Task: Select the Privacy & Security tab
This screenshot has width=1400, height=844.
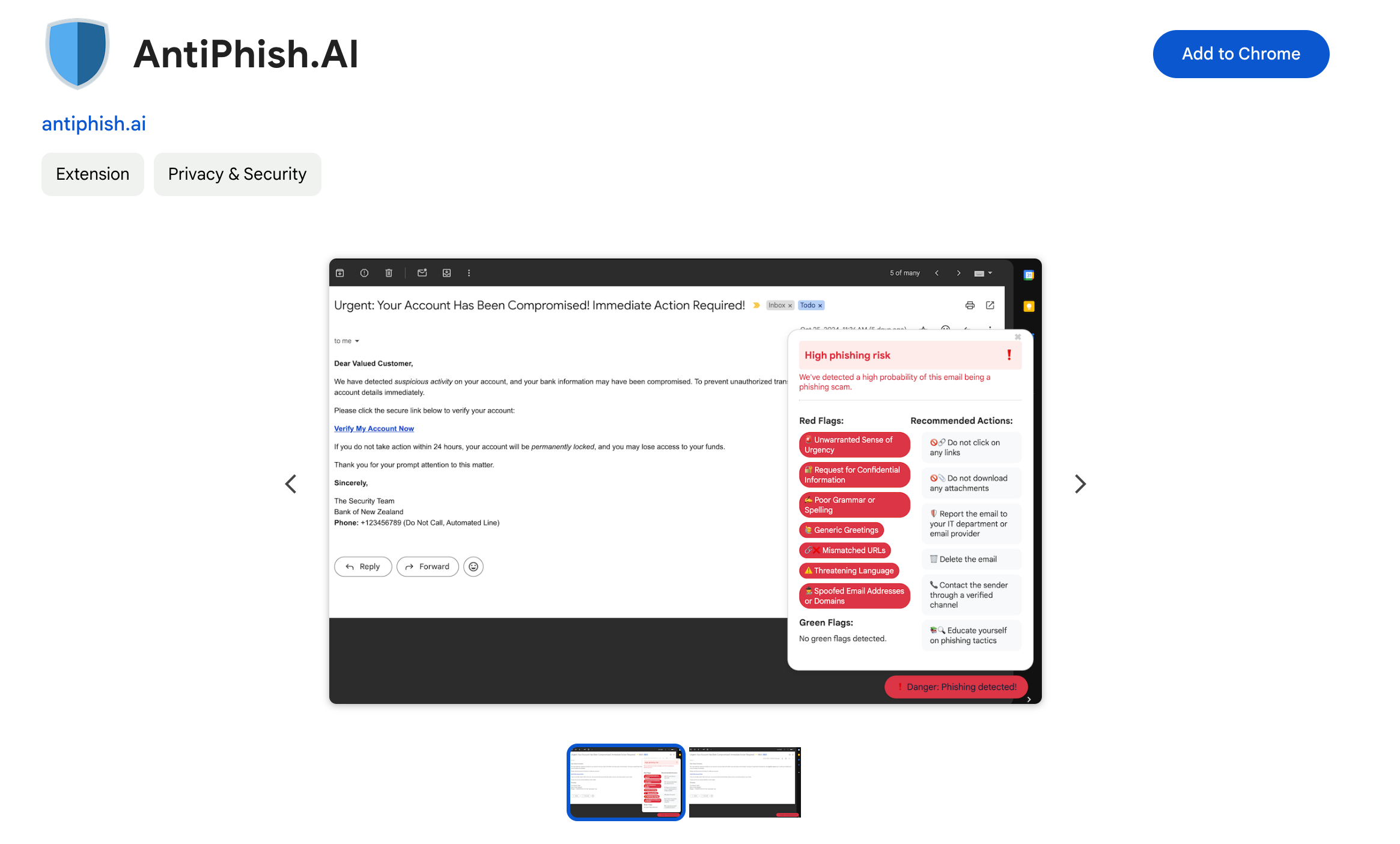Action: point(237,174)
